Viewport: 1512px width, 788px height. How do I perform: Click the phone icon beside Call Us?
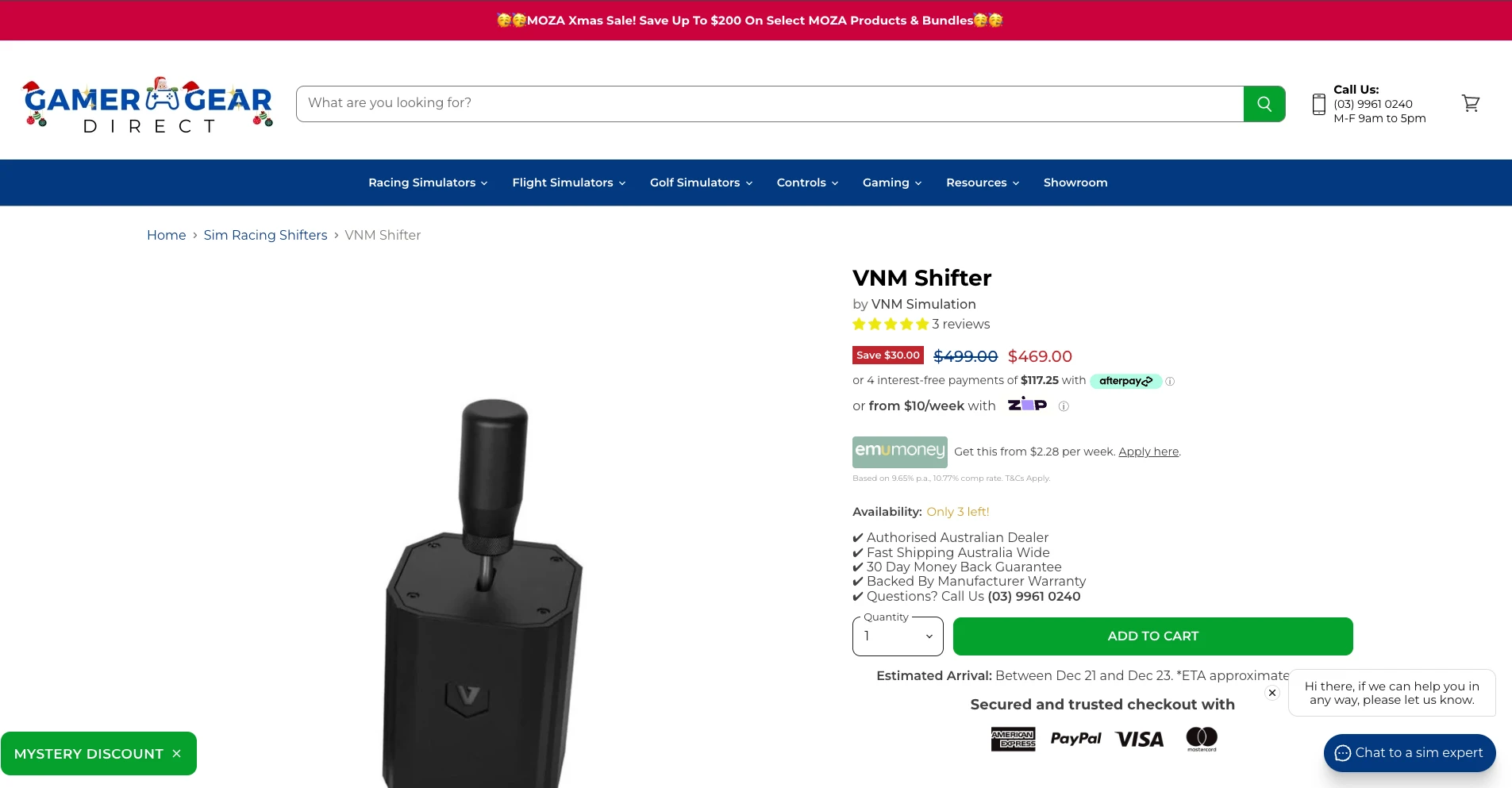pyautogui.click(x=1318, y=105)
